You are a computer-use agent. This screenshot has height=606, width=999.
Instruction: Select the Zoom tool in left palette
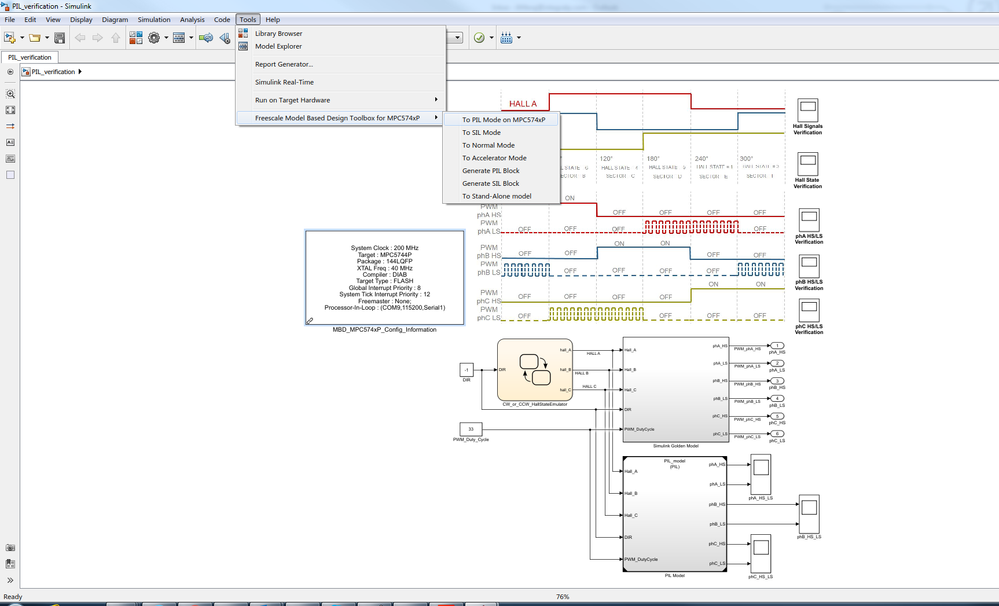(10, 94)
